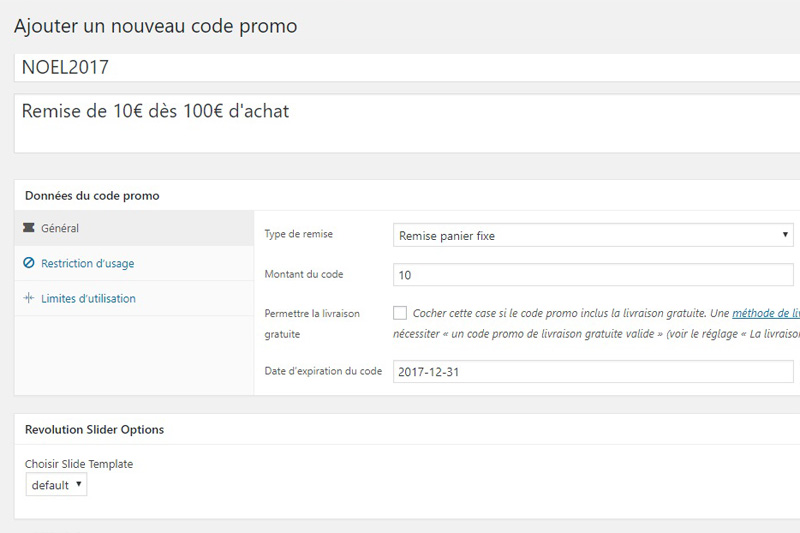Screen dimensions: 800x533
Task: Switch to the Restriction d'usage tab
Action: 87,263
